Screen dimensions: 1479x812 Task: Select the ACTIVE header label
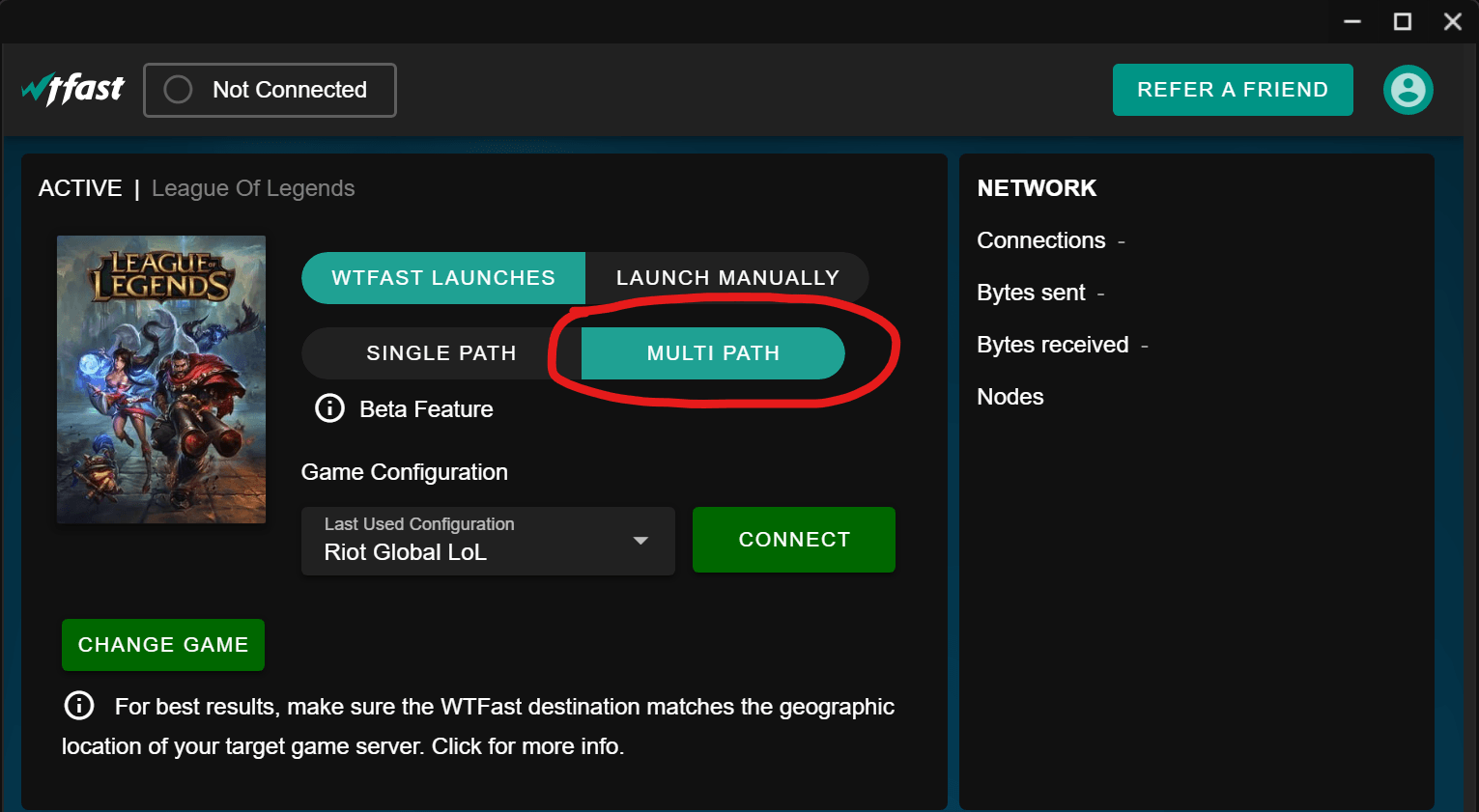pyautogui.click(x=80, y=187)
